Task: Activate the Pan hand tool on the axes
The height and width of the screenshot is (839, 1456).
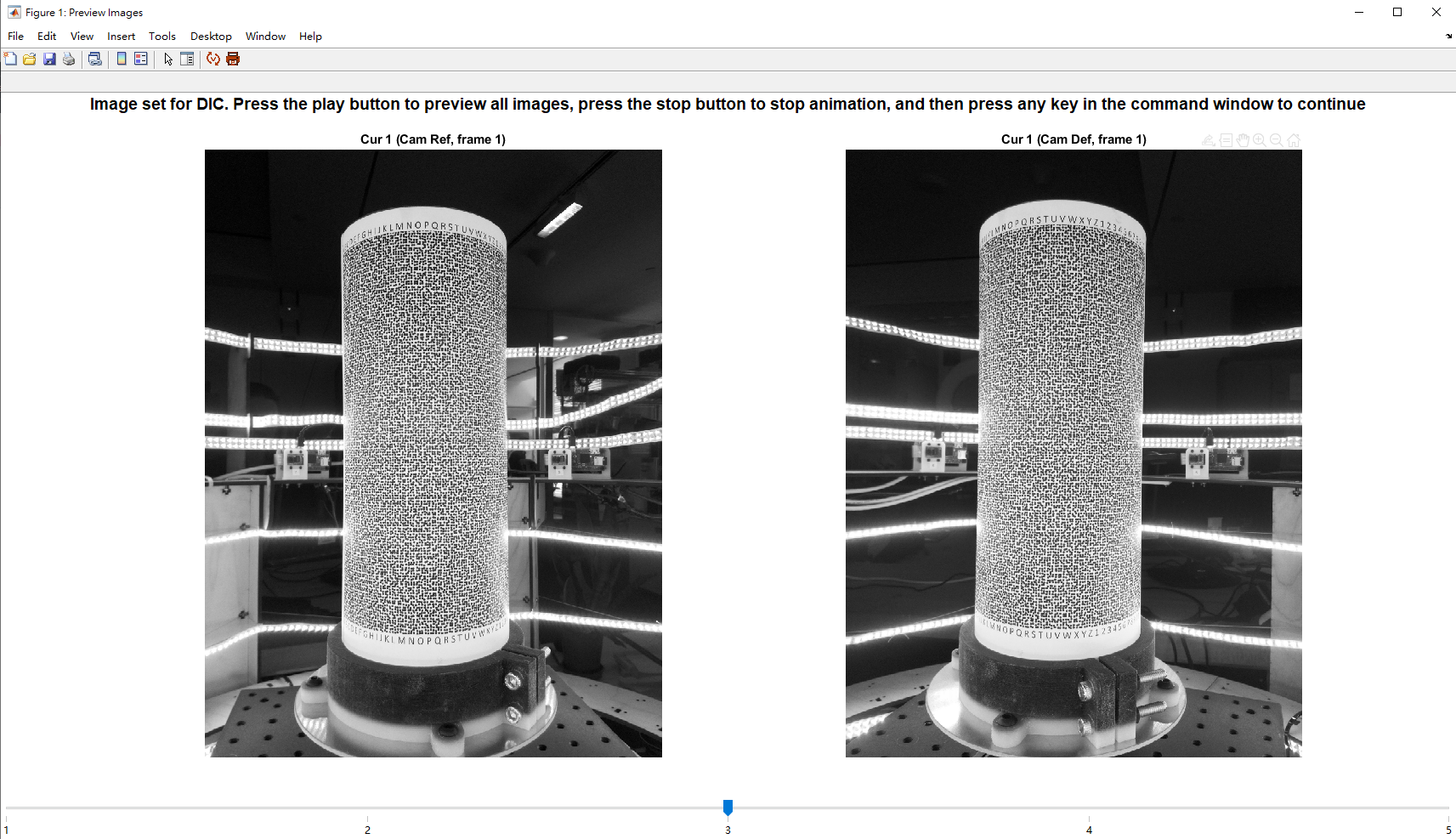Action: coord(1243,140)
